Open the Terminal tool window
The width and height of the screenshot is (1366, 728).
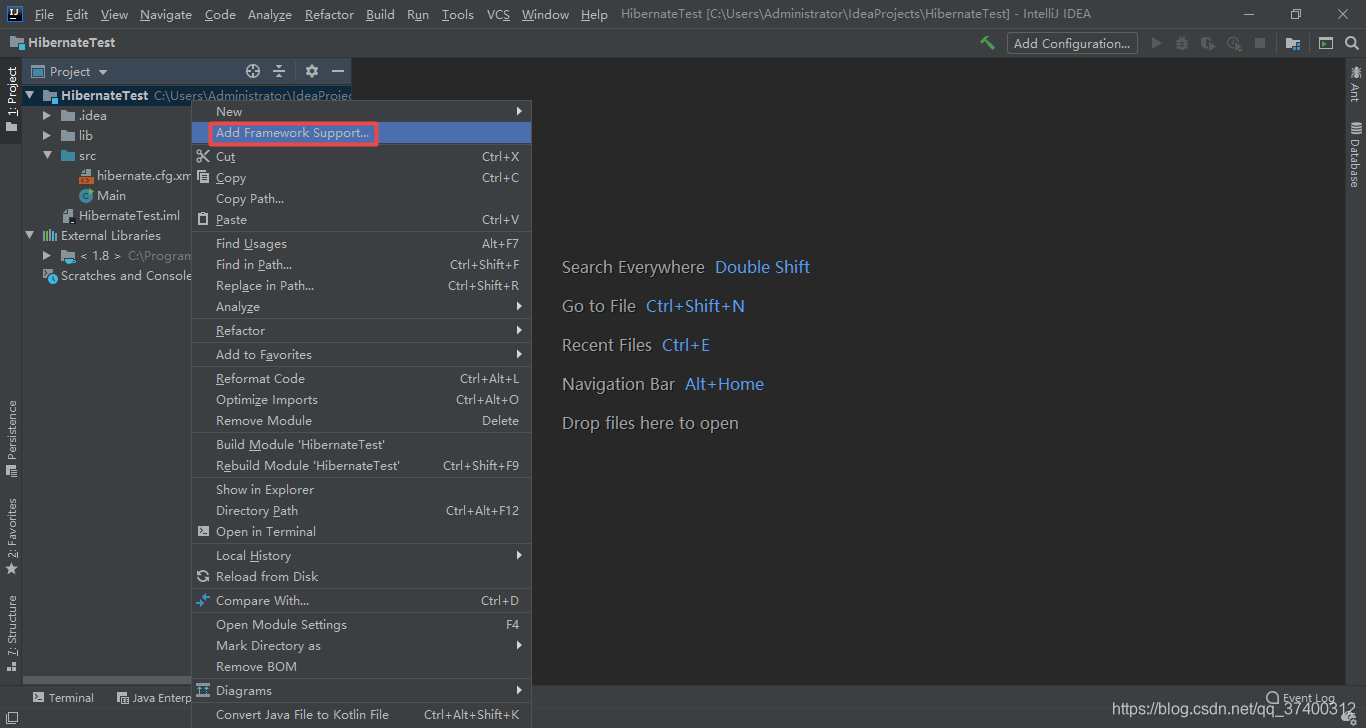pos(63,698)
